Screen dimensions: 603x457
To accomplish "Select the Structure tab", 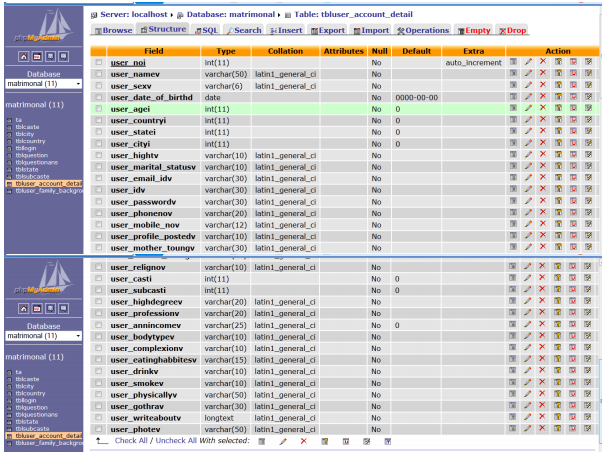I will (163, 29).
